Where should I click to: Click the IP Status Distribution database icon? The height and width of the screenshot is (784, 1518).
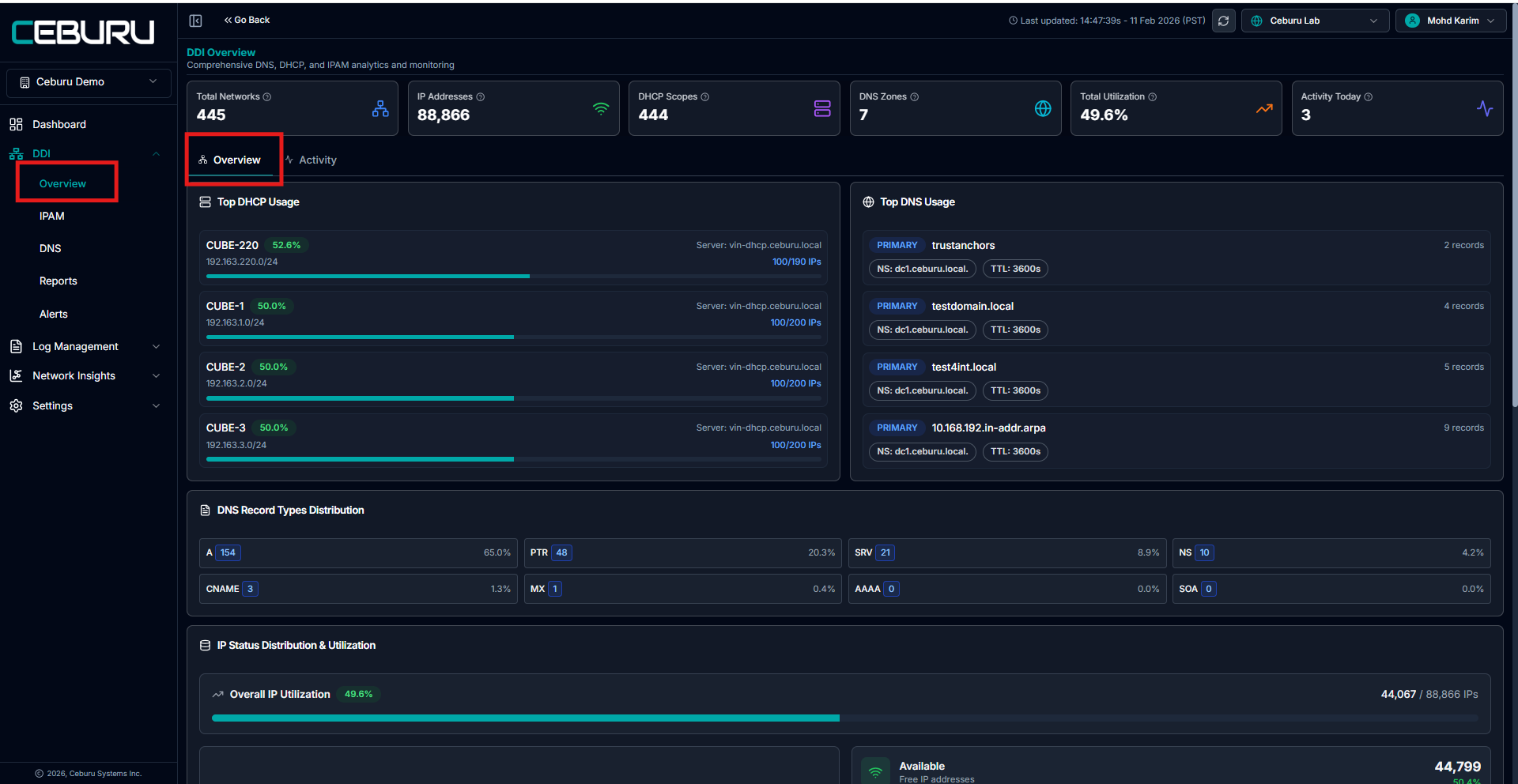(205, 646)
